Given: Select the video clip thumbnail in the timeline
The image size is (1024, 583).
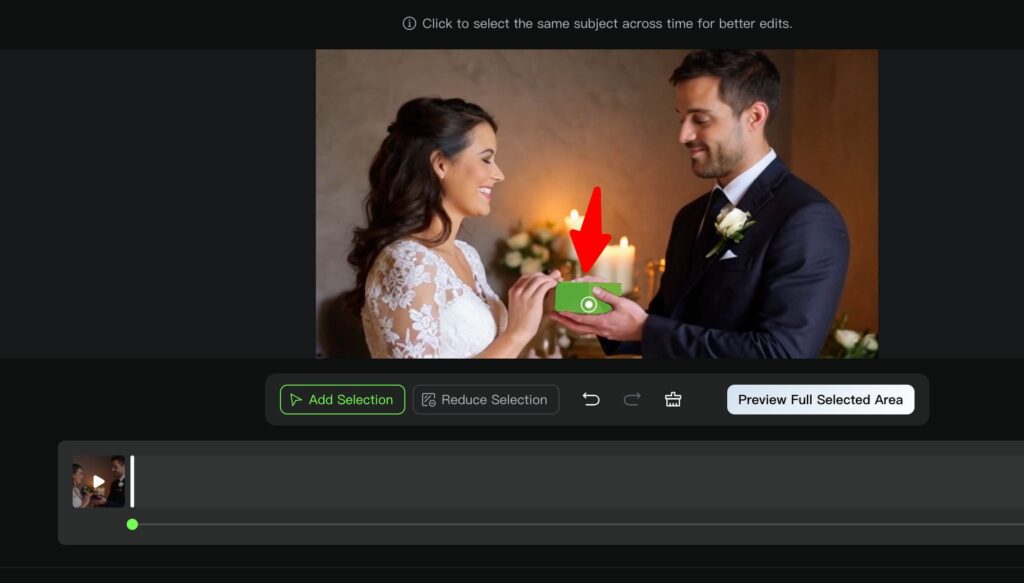Looking at the screenshot, I should [97, 481].
